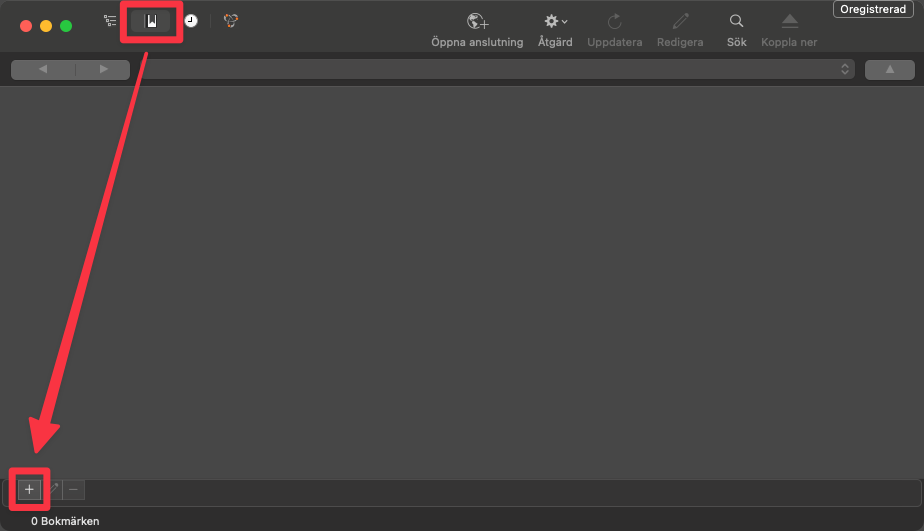The width and height of the screenshot is (924, 531).
Task: Open the Åtgärd gear menu
Action: (x=555, y=22)
